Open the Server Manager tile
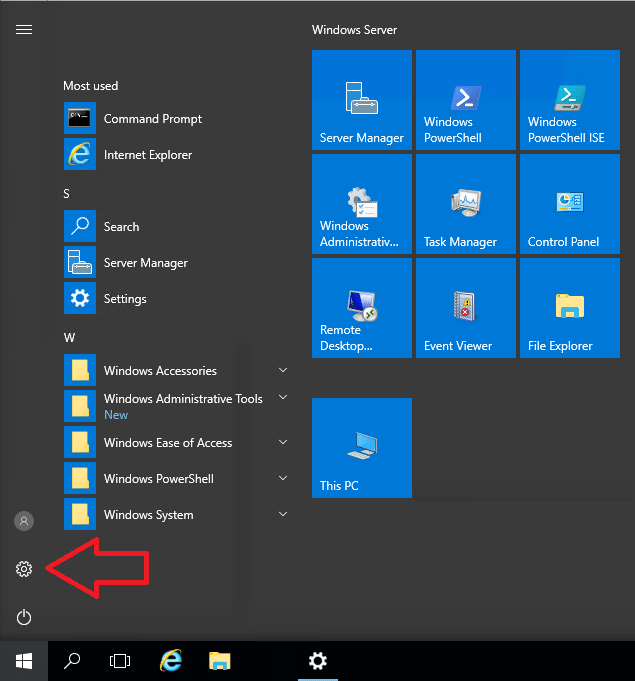Viewport: 635px width, 681px height. coord(362,100)
